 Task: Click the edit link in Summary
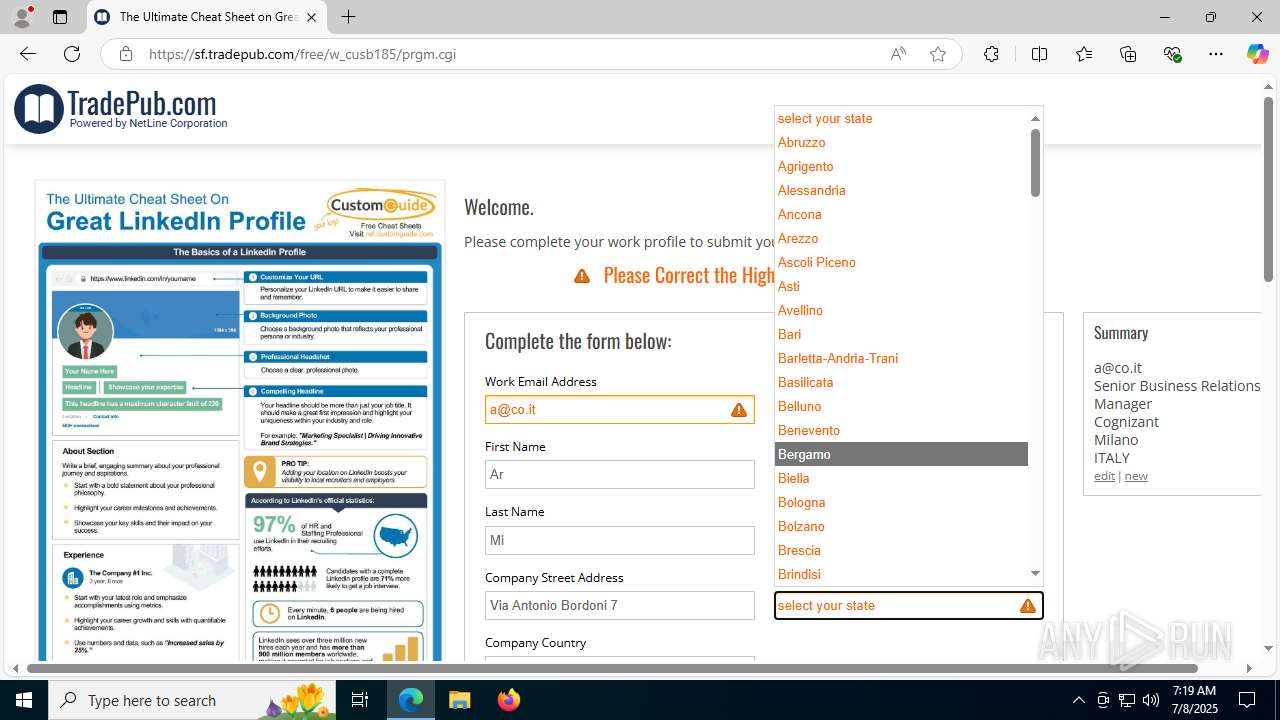pos(1104,476)
